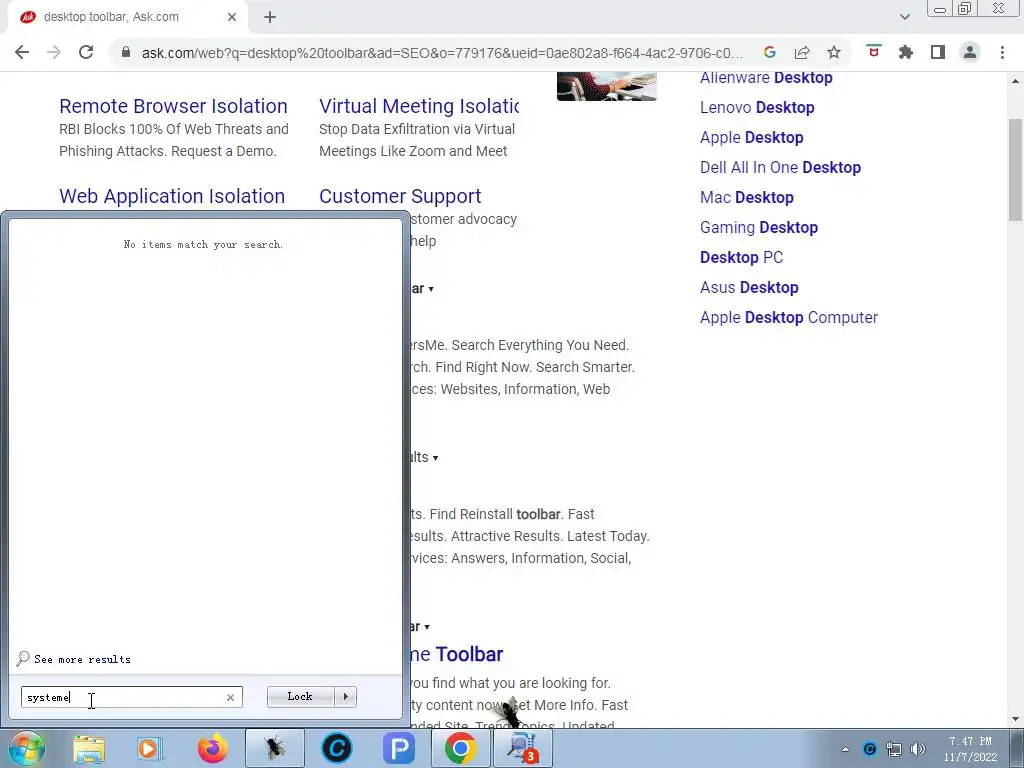
Task: Clear the Start menu search text
Action: pyautogui.click(x=231, y=697)
